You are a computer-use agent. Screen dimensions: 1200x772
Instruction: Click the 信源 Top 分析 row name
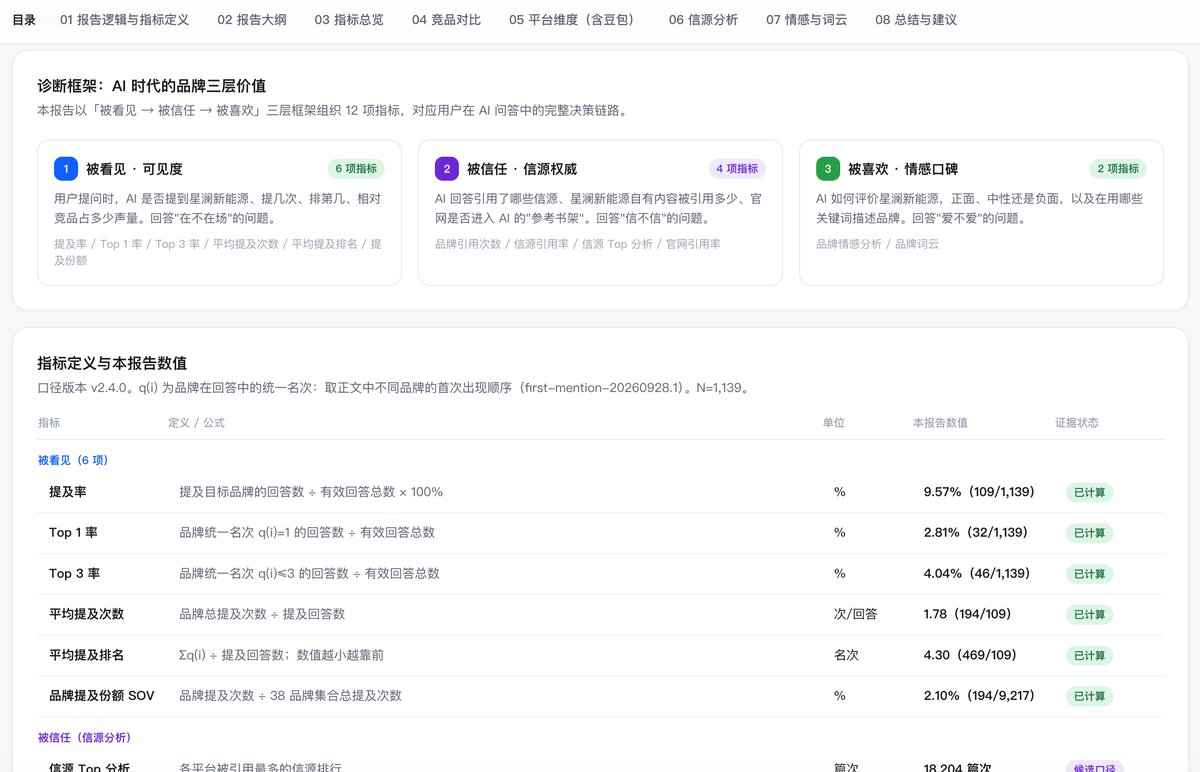tap(89, 767)
